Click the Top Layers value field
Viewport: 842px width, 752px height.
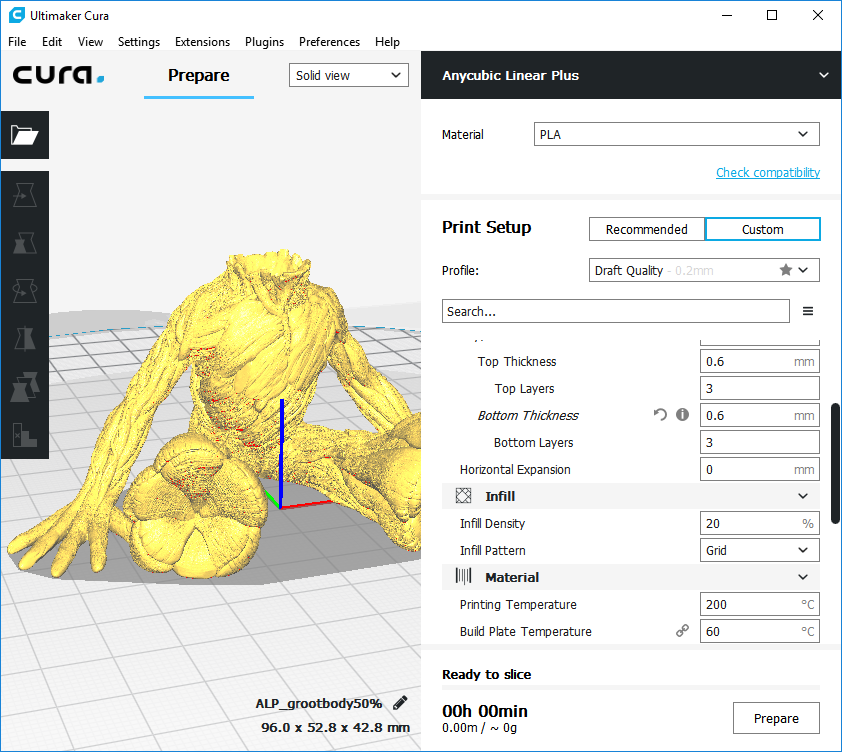pyautogui.click(x=759, y=388)
